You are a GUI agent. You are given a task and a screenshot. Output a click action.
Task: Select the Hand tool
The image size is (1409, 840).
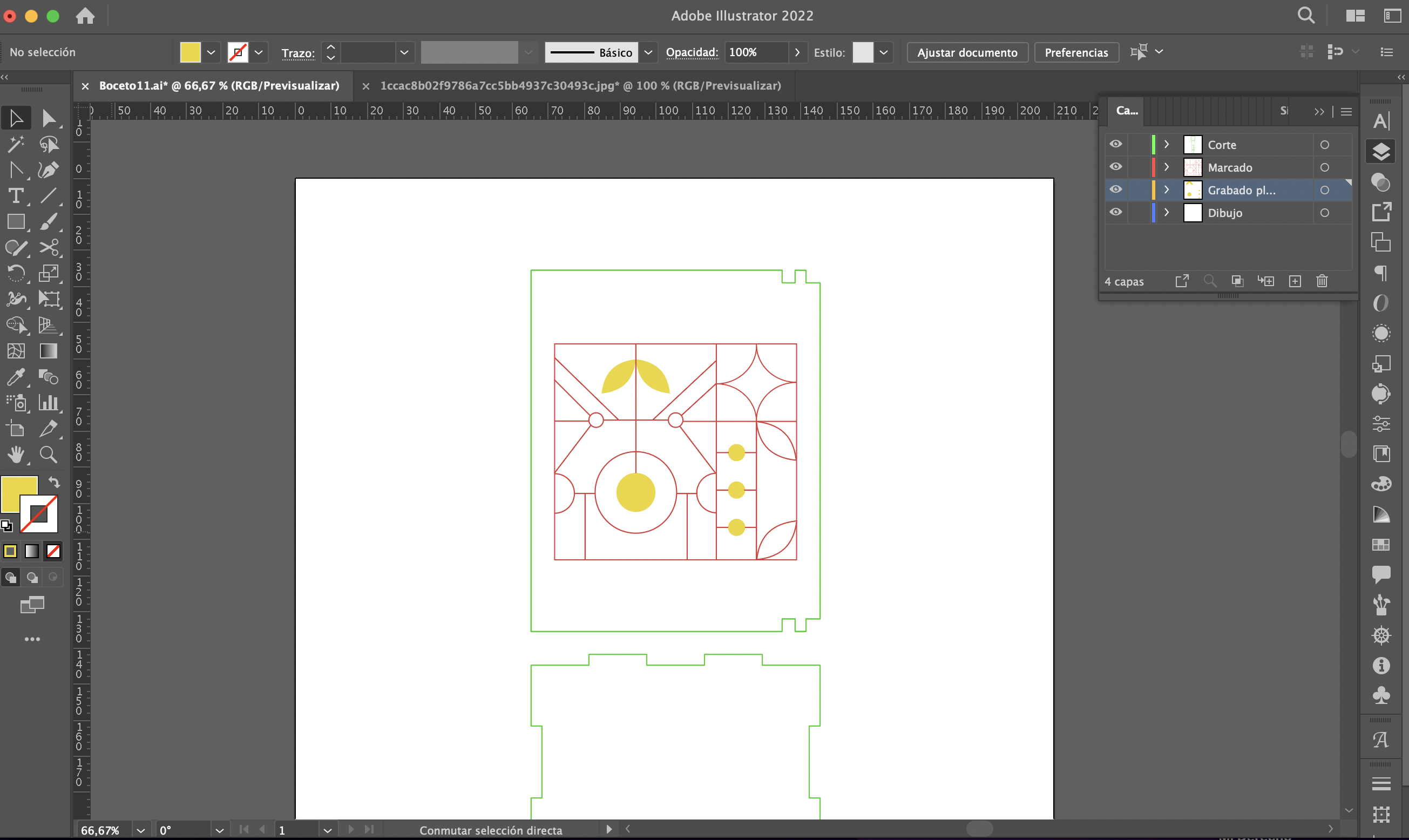[16, 455]
